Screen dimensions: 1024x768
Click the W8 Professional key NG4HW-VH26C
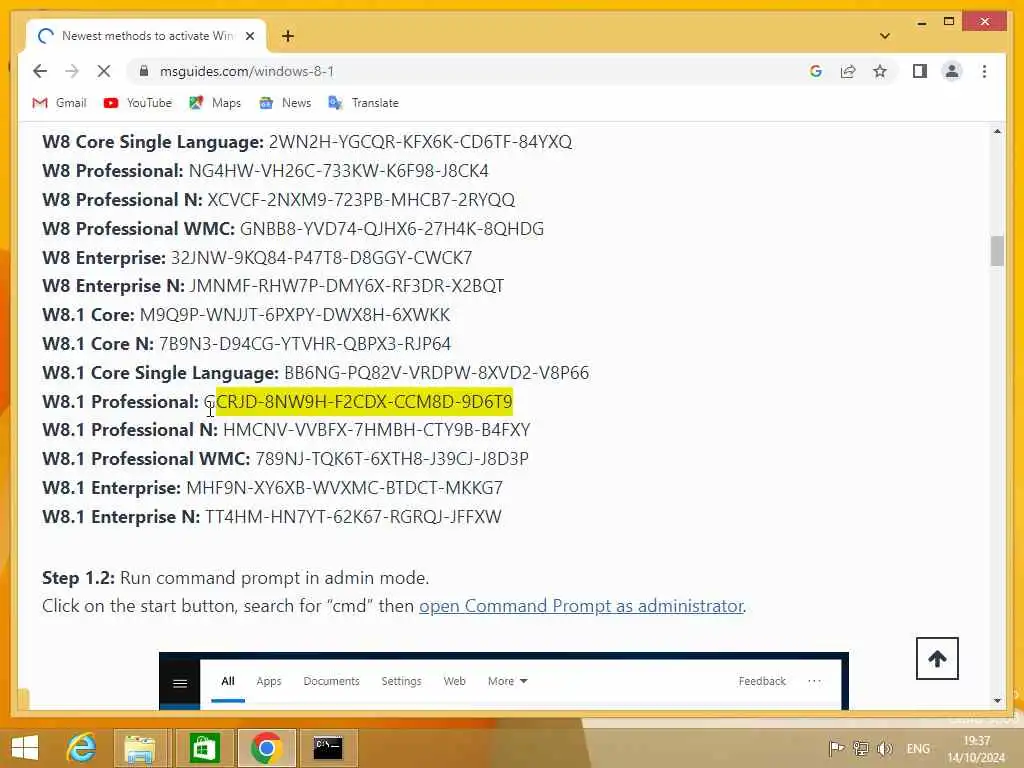pos(338,170)
